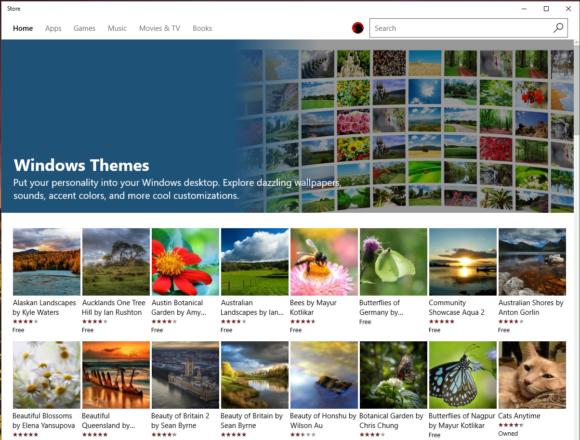580x440 pixels.
Task: Open Beautiful Blossoms daisy thumbnail
Action: click(x=47, y=375)
